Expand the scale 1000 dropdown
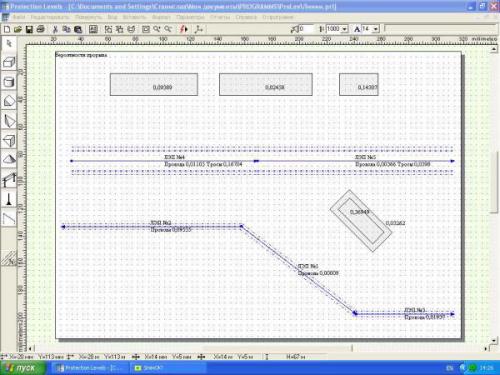The image size is (500, 375). tap(345, 29)
